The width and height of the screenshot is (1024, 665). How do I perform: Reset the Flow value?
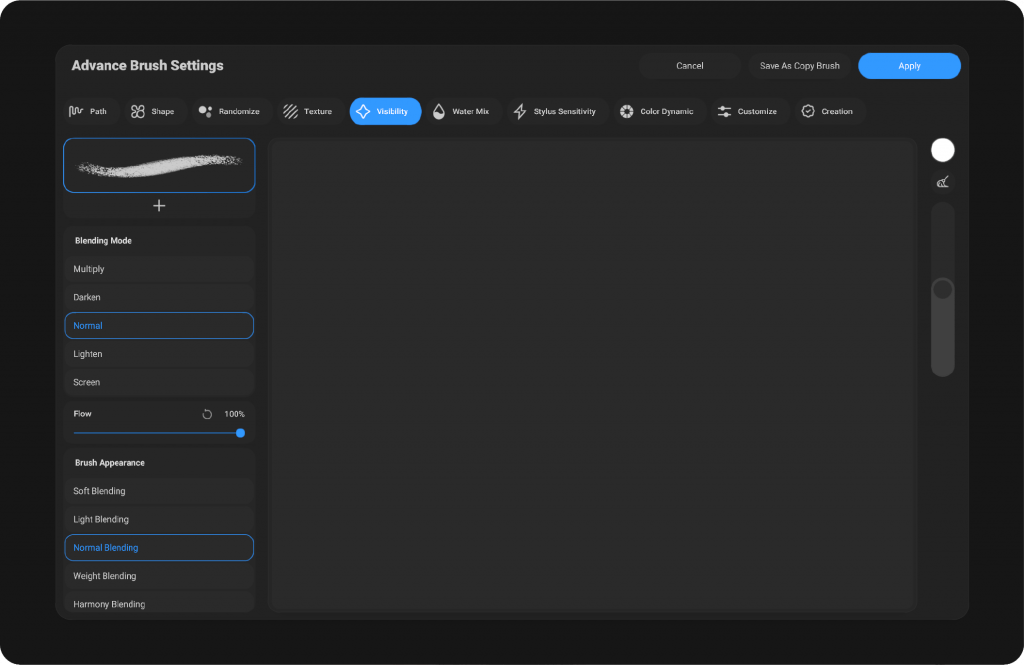(x=207, y=414)
